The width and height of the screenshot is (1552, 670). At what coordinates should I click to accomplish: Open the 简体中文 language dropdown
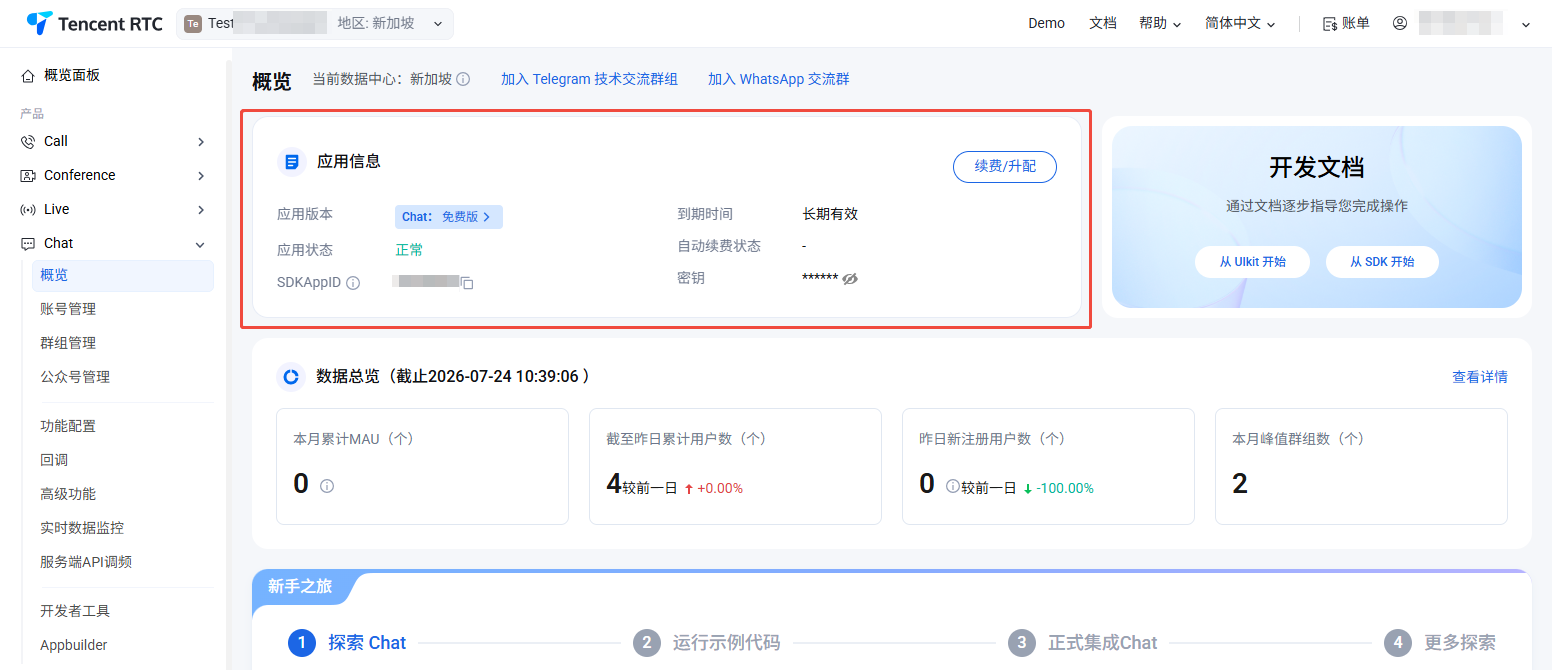1240,23
